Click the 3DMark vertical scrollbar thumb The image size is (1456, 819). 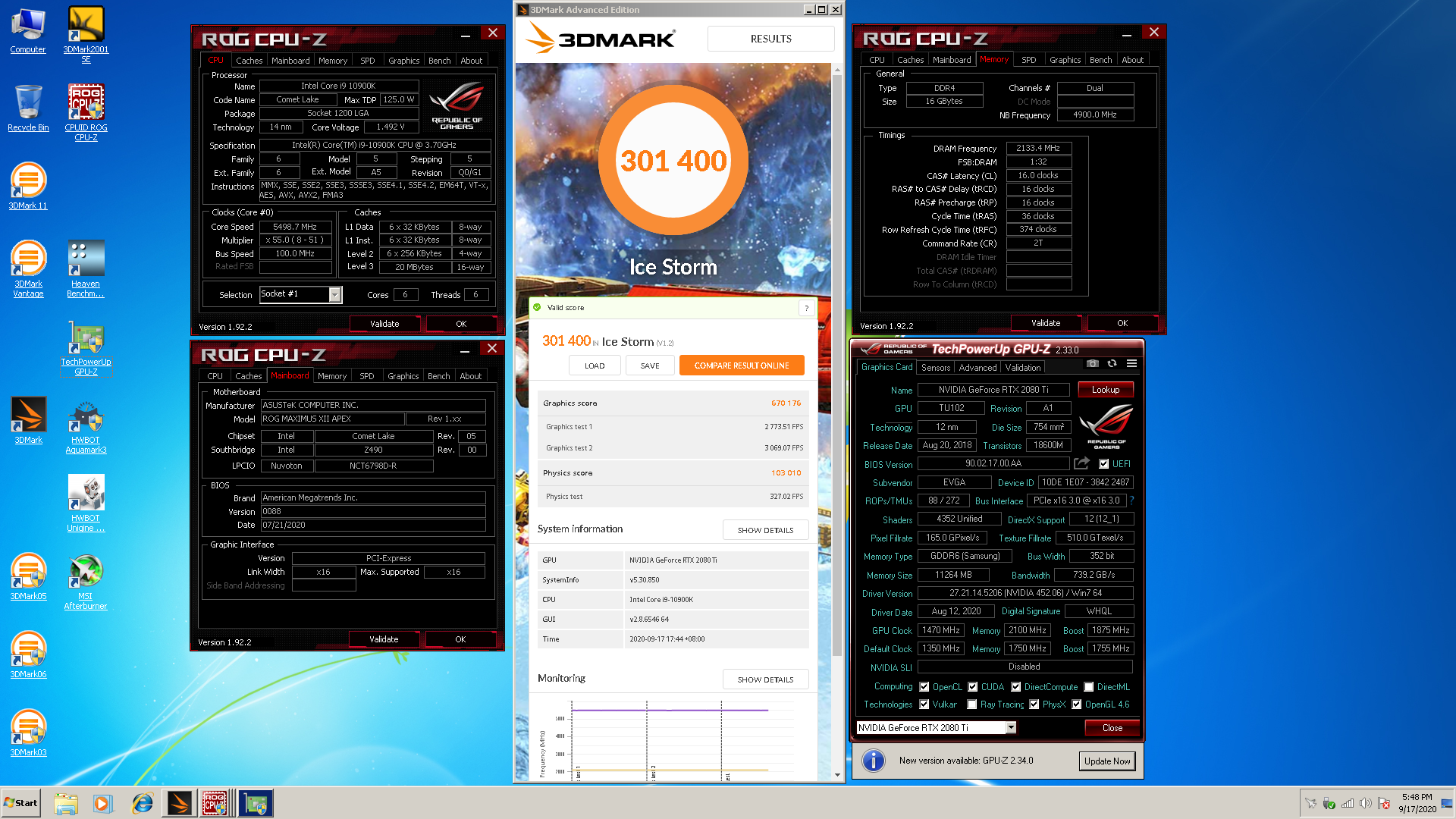coord(837,364)
